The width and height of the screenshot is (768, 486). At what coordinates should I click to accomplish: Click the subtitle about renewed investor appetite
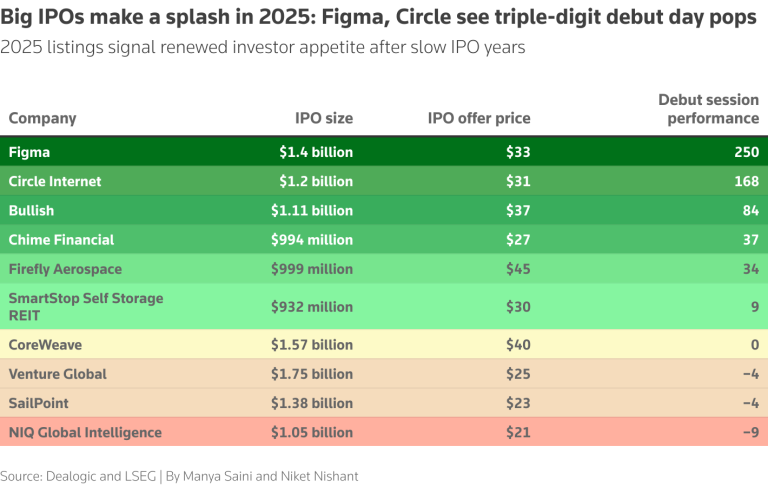click(x=263, y=48)
